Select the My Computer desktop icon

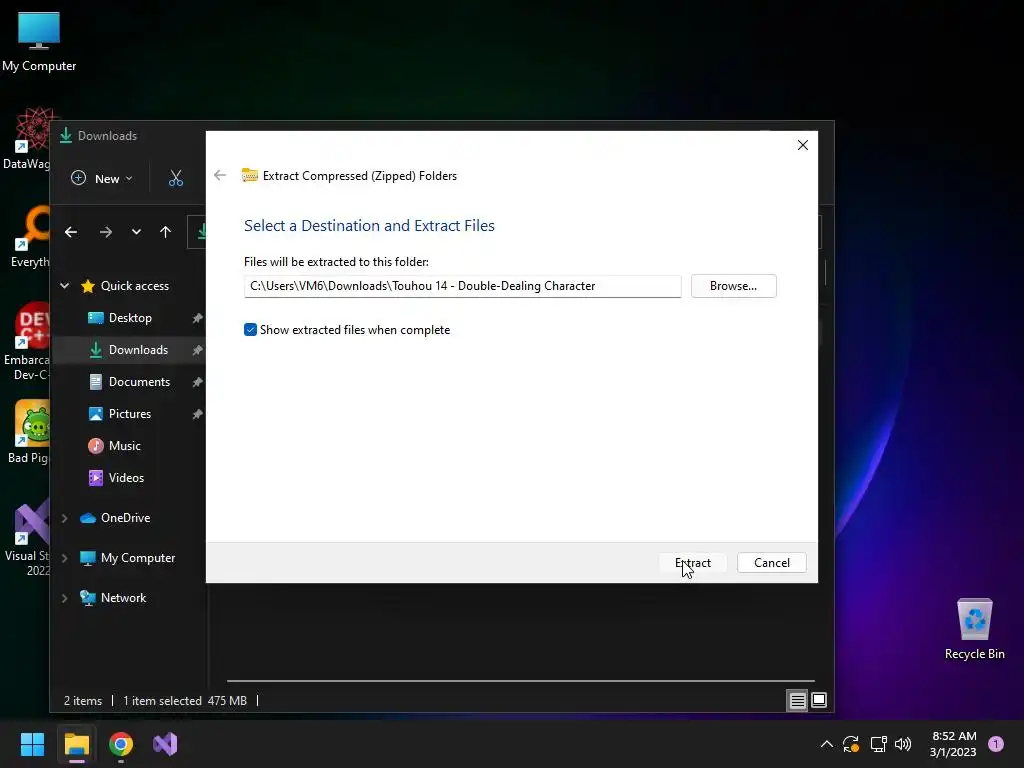(39, 42)
